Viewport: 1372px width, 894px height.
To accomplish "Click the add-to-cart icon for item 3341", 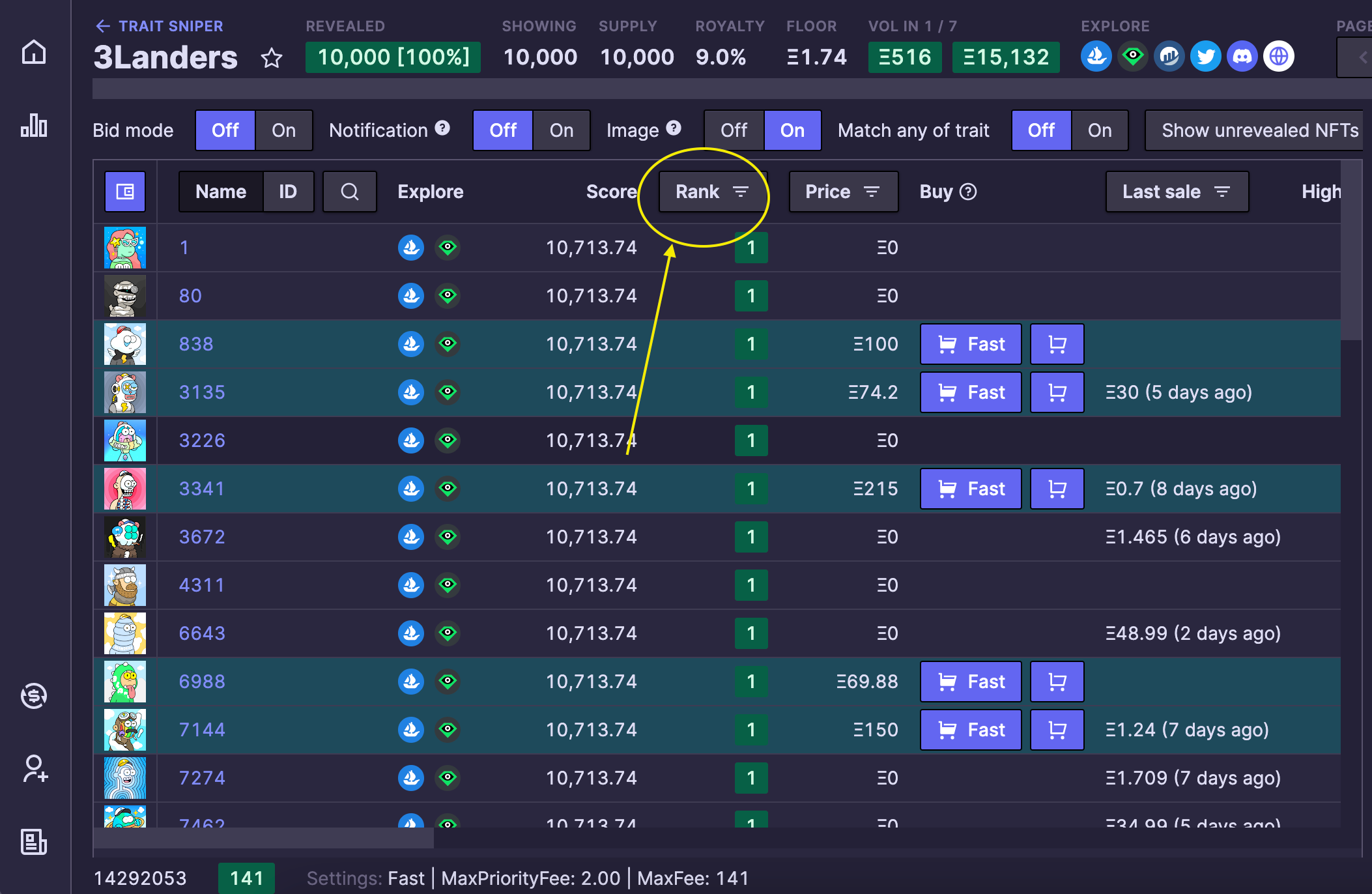I will [1057, 489].
